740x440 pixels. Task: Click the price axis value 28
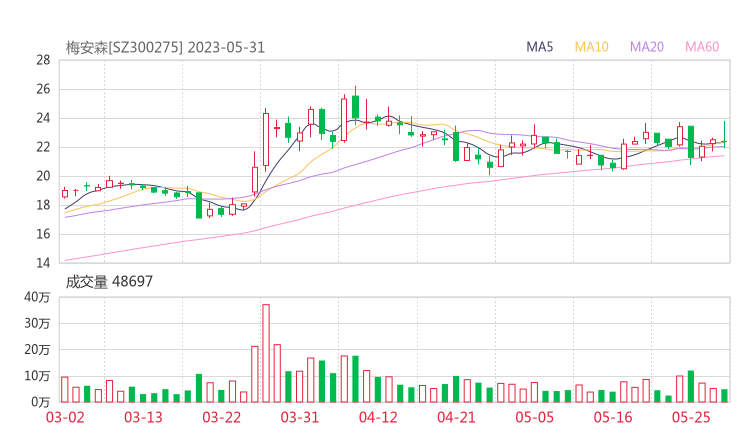click(43, 60)
